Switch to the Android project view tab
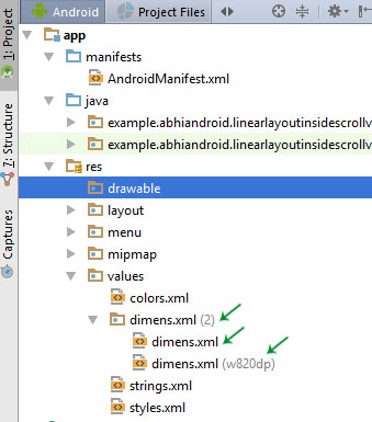Screen dimensions: 372x422 tap(63, 12)
